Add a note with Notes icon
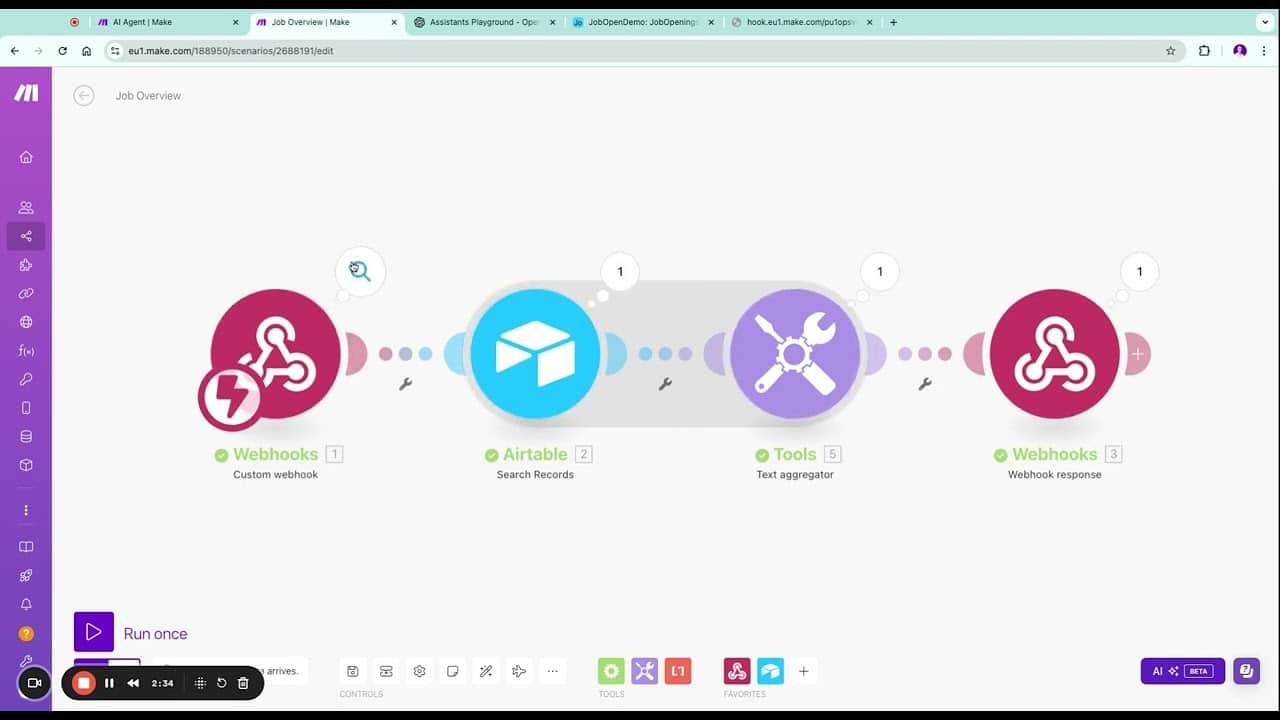The height and width of the screenshot is (720, 1280). [x=453, y=671]
